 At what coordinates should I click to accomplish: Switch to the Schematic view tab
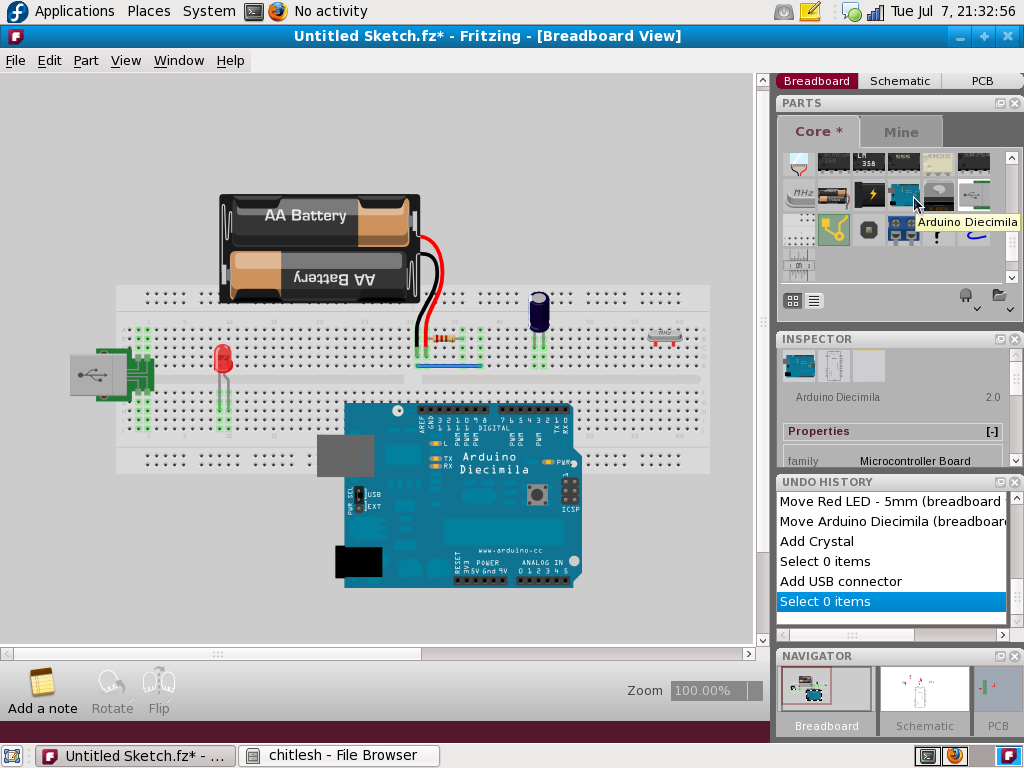click(x=899, y=81)
